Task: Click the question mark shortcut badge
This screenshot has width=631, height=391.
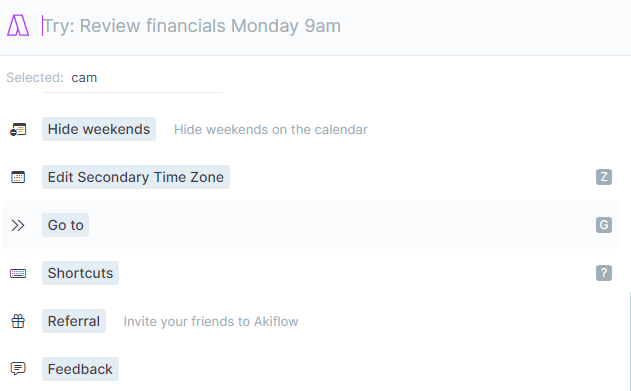Action: [x=604, y=273]
